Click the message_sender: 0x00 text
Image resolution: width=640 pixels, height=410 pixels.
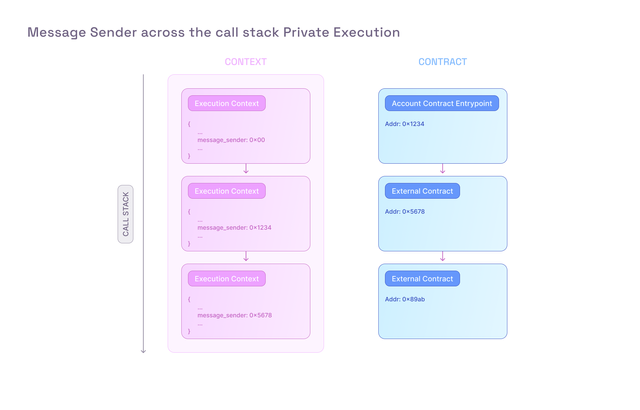[x=231, y=140]
